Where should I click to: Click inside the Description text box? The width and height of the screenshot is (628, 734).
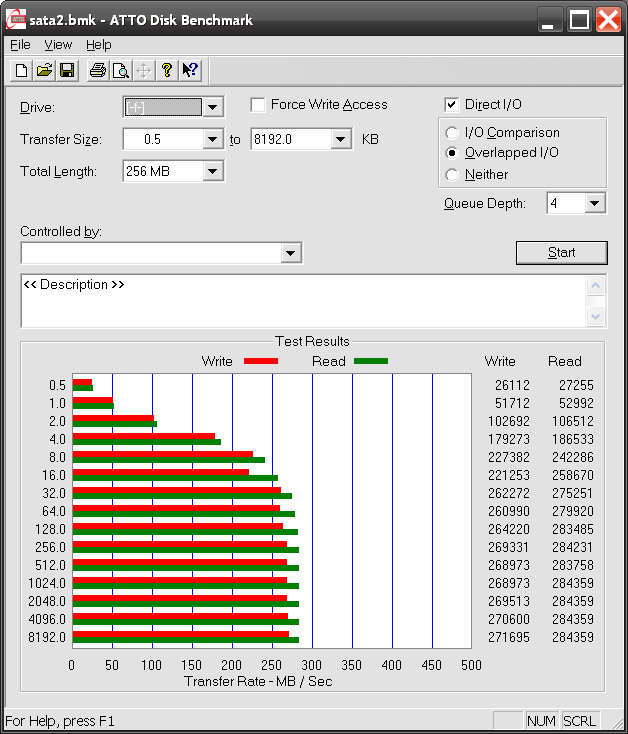click(x=303, y=301)
